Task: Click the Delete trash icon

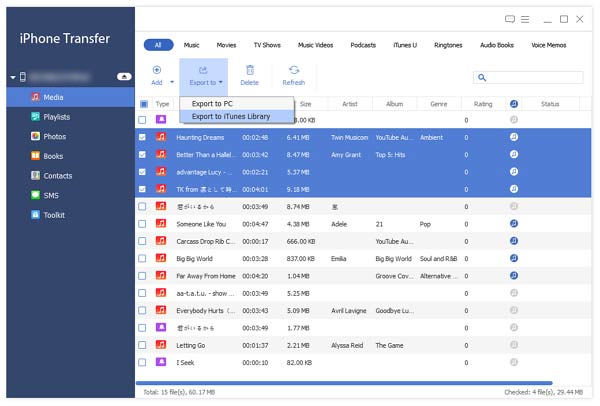Action: [250, 70]
